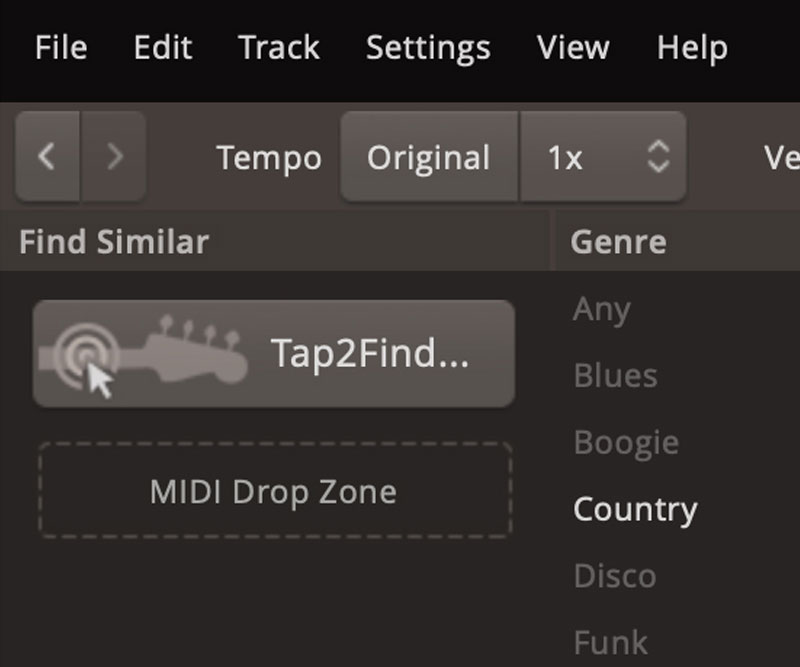Select the Funk genre filter

click(610, 641)
